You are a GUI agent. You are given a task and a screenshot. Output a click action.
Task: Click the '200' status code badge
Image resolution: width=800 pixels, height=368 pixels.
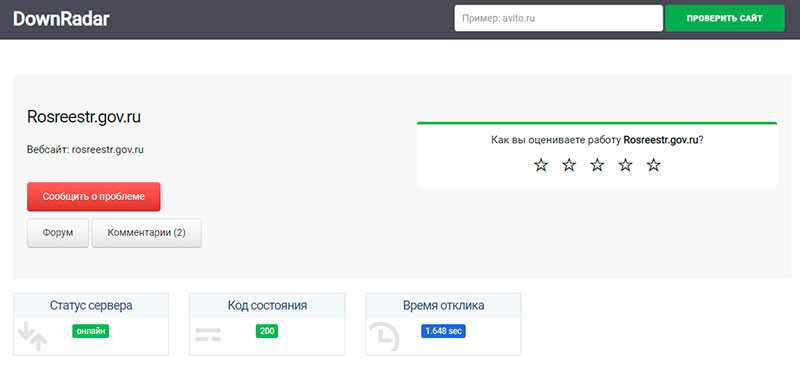(x=267, y=331)
